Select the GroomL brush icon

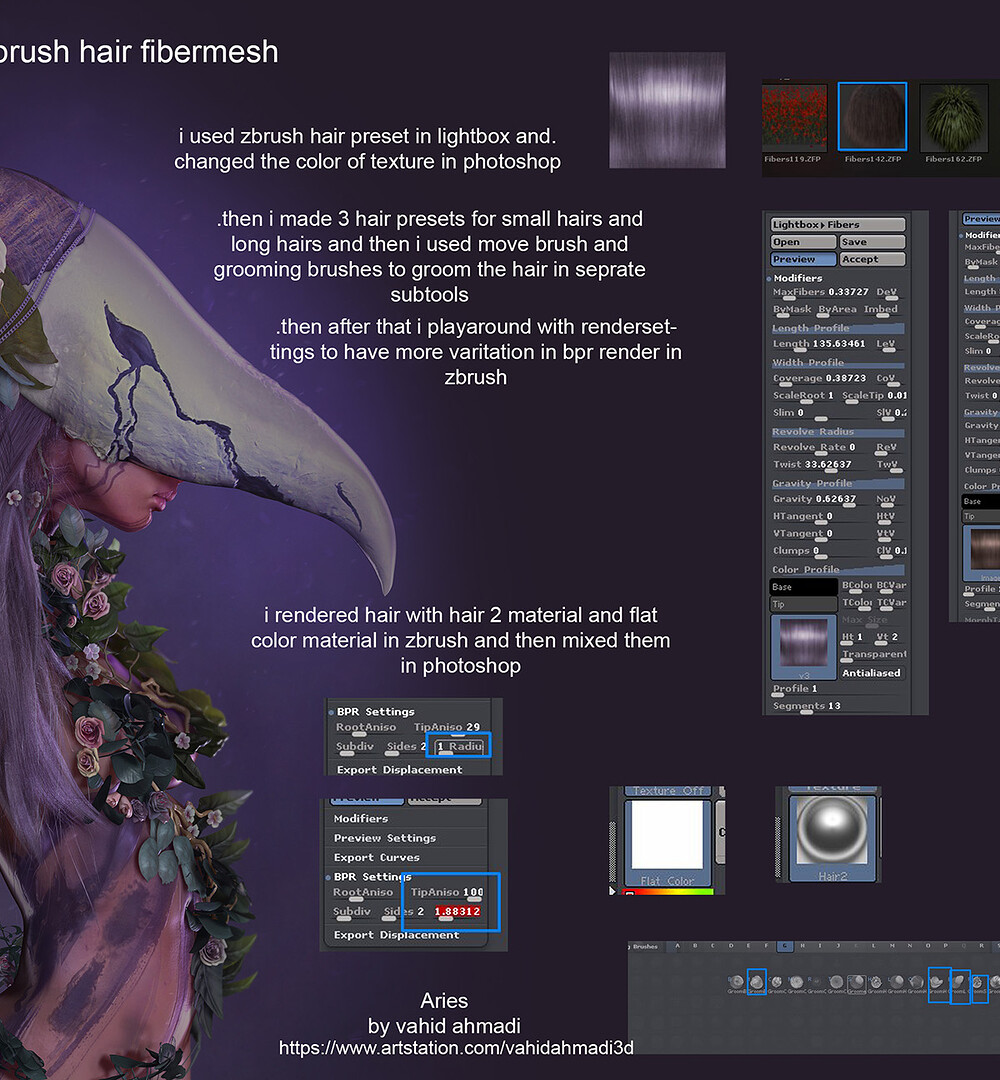coord(960,986)
